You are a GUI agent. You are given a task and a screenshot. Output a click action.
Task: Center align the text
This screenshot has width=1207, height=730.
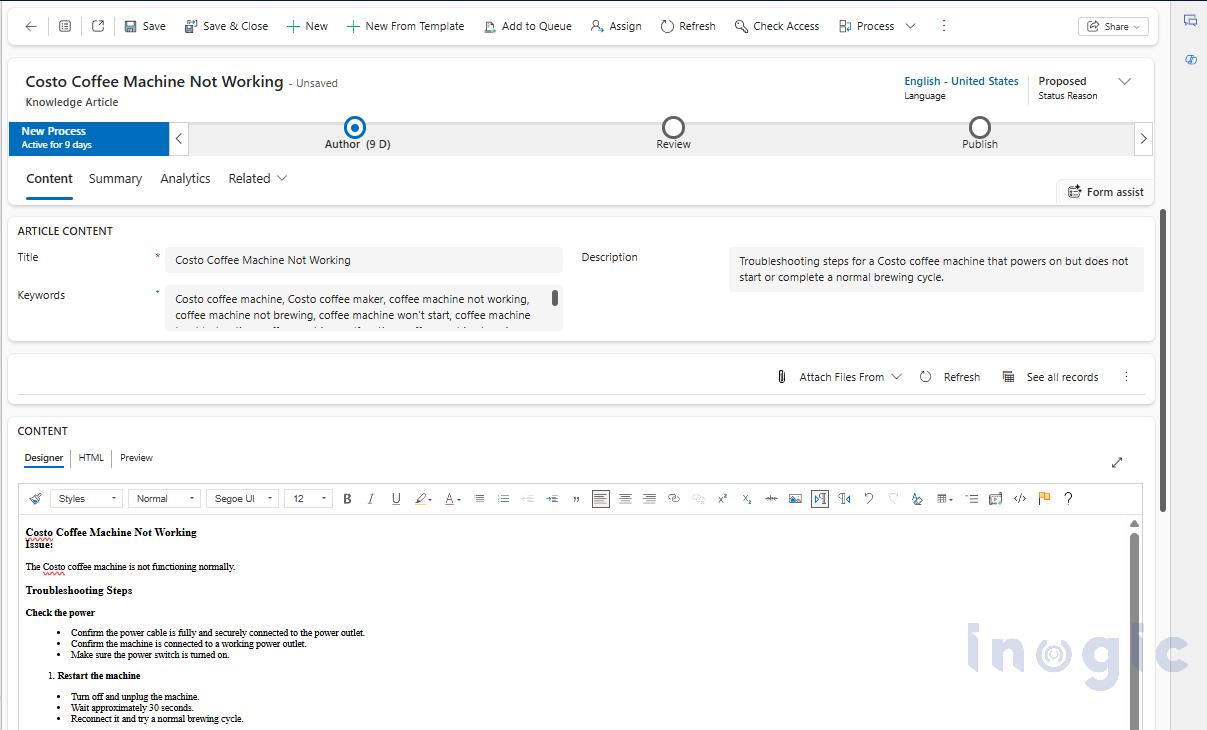[625, 498]
